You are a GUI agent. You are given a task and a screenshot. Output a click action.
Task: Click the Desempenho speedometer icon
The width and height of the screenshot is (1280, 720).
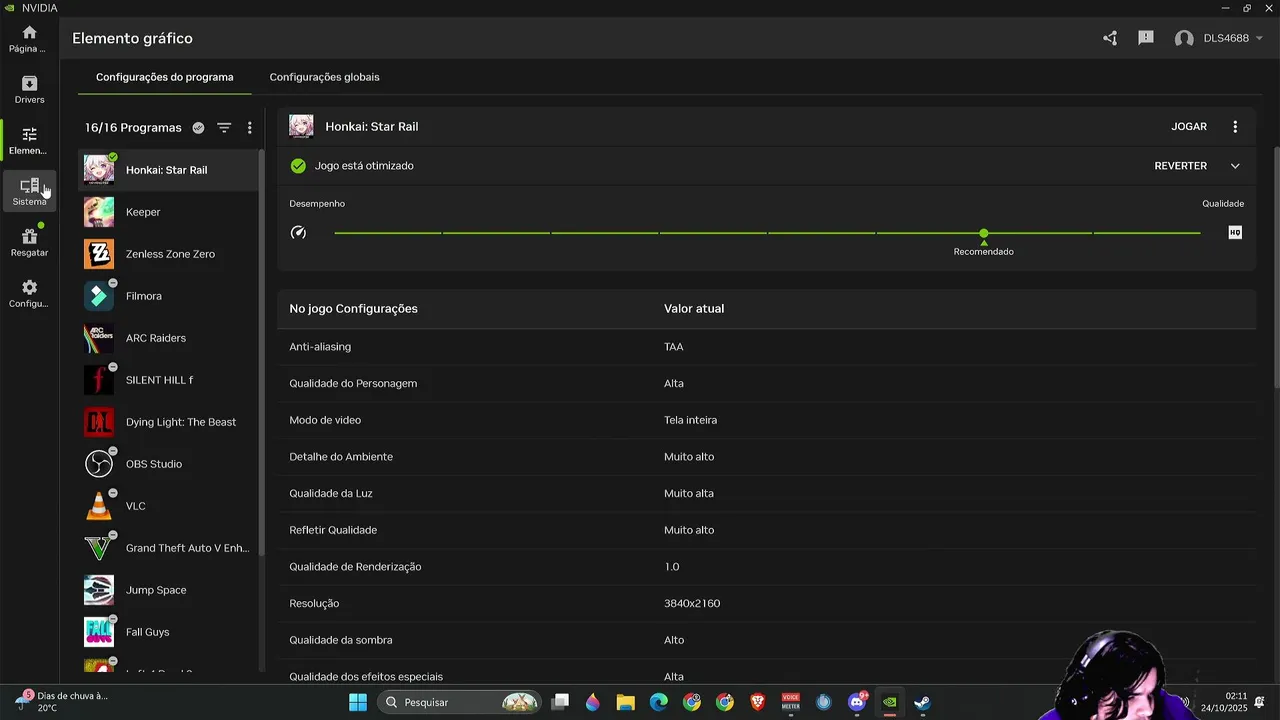tap(298, 233)
